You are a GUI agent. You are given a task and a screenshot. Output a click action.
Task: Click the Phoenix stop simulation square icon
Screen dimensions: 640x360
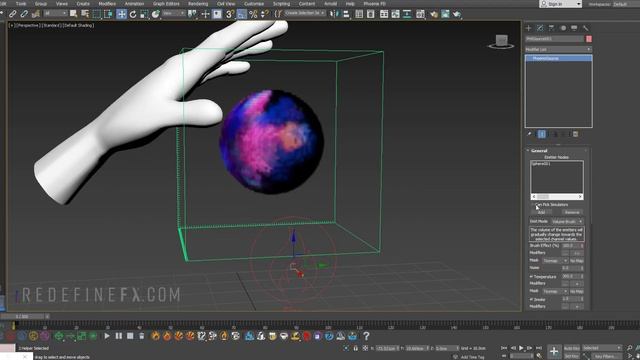click(x=130, y=336)
